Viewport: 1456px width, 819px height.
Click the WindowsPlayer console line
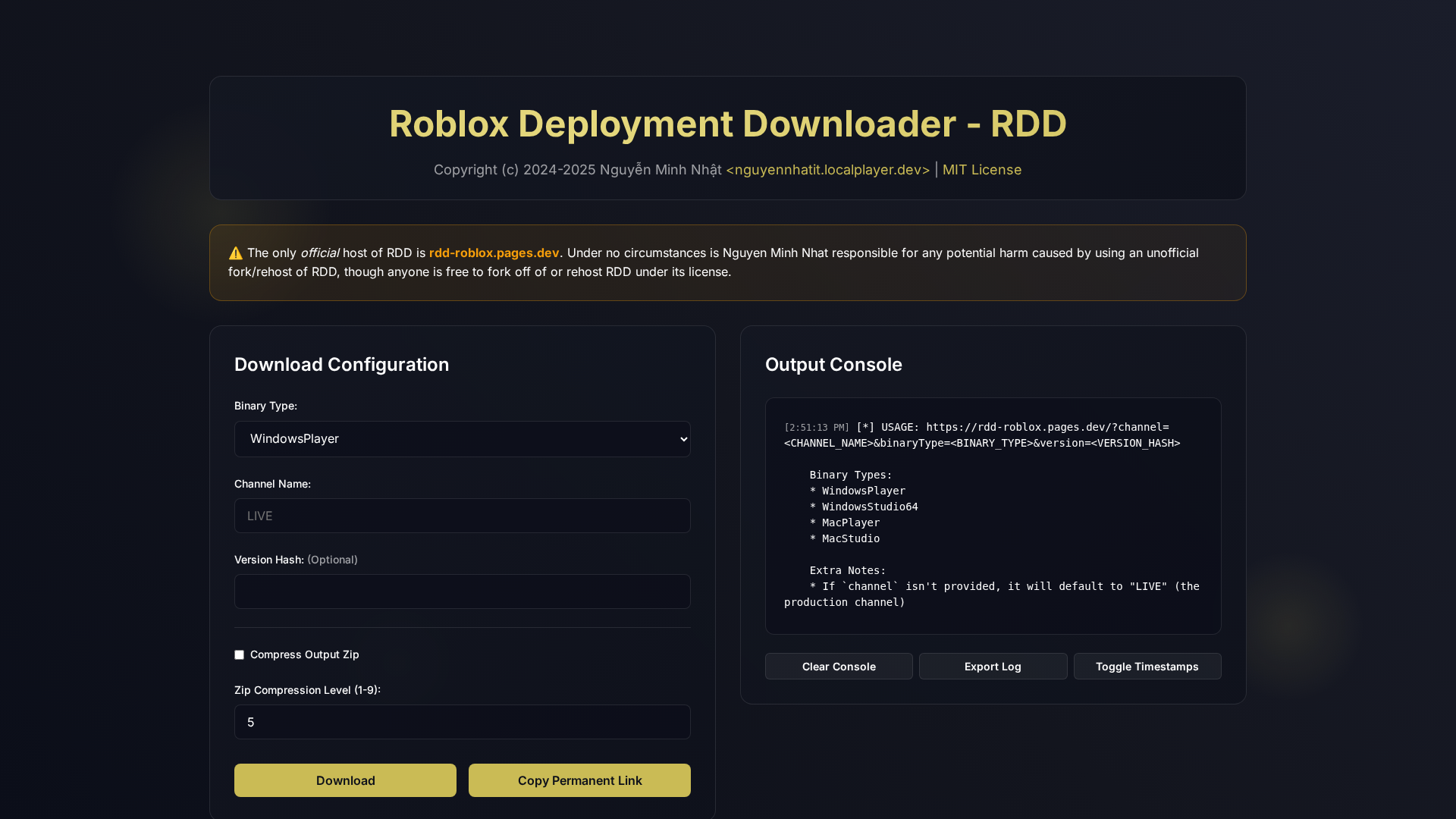tap(858, 491)
